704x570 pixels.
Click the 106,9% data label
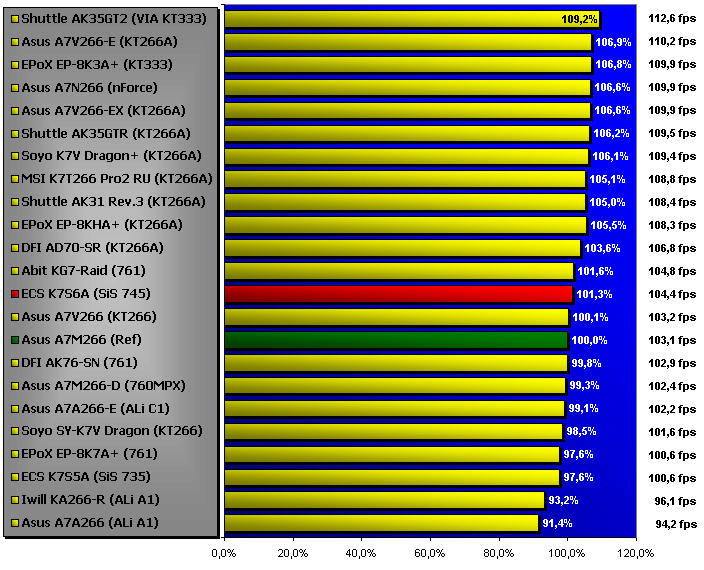pos(613,42)
